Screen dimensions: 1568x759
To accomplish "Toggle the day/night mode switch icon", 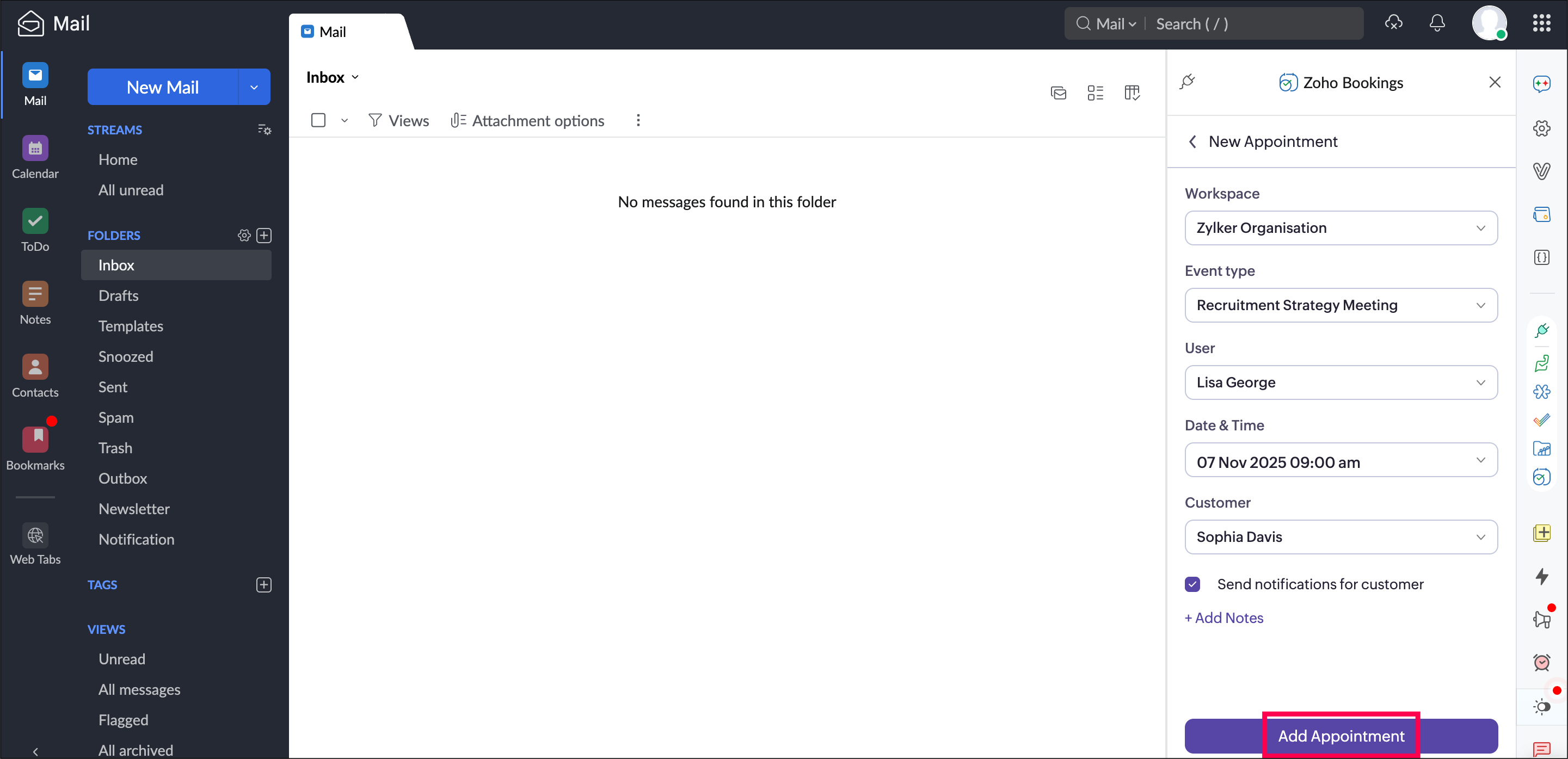I will pos(1541,707).
